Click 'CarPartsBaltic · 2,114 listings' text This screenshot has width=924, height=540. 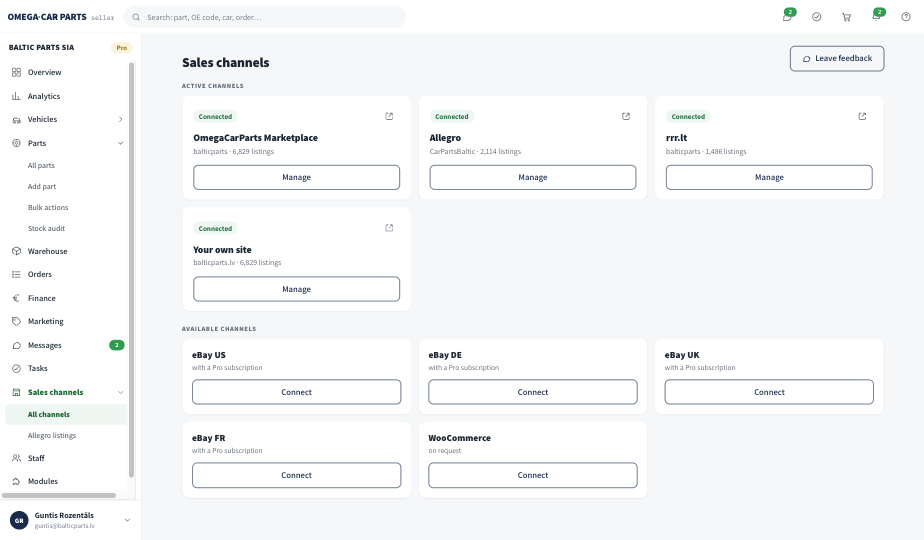(x=475, y=152)
